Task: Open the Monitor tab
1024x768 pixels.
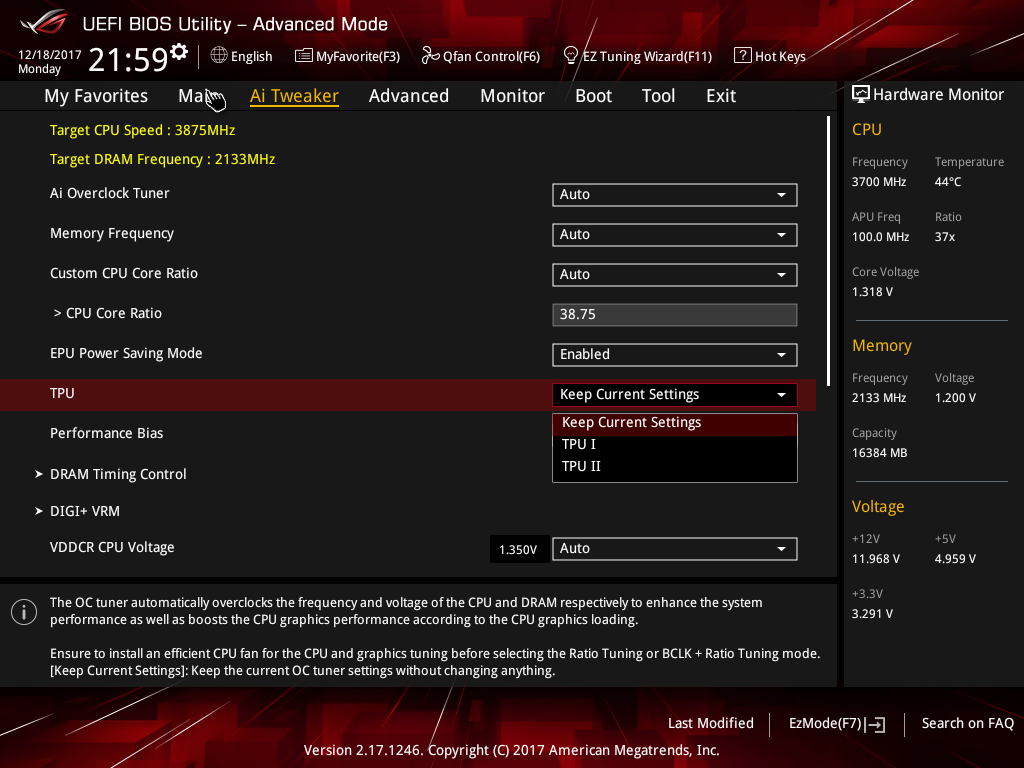Action: point(512,95)
